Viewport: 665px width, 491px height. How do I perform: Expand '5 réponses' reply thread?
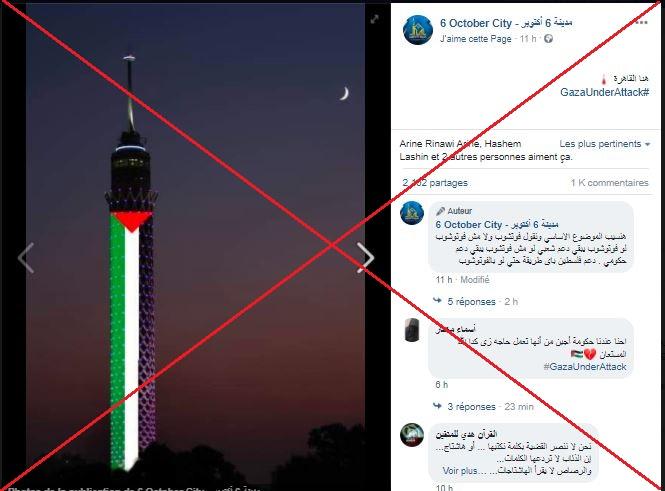[471, 301]
